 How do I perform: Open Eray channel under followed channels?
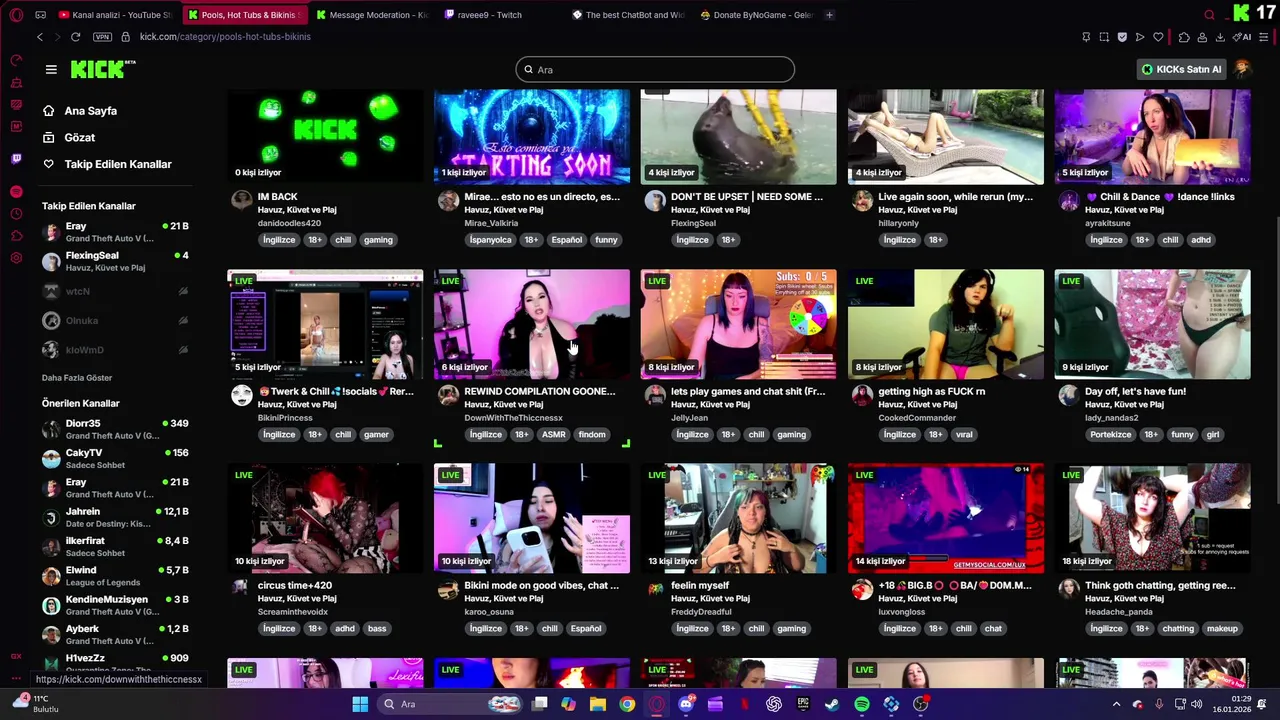[x=116, y=232]
